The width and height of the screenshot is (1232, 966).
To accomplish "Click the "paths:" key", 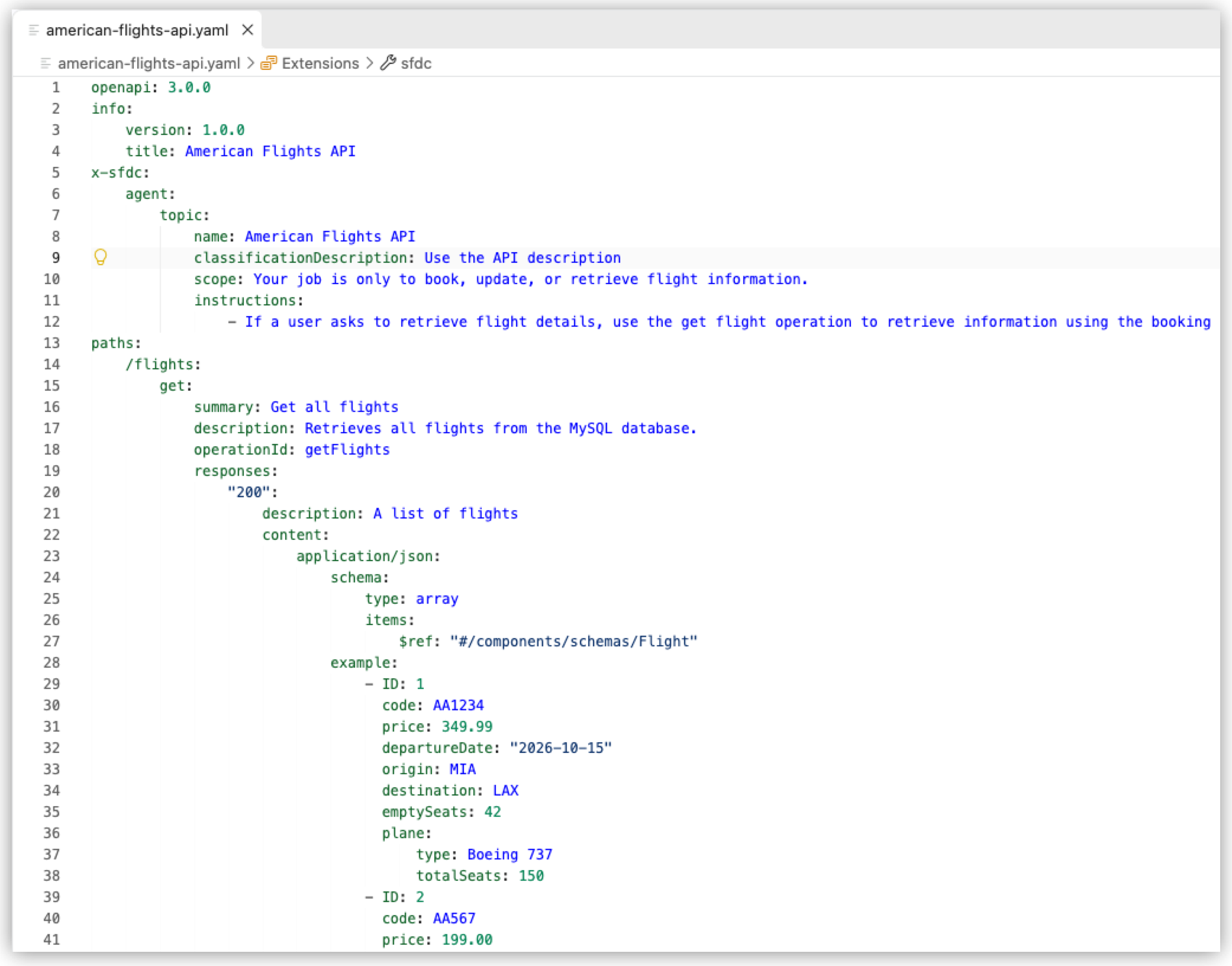I will (116, 343).
